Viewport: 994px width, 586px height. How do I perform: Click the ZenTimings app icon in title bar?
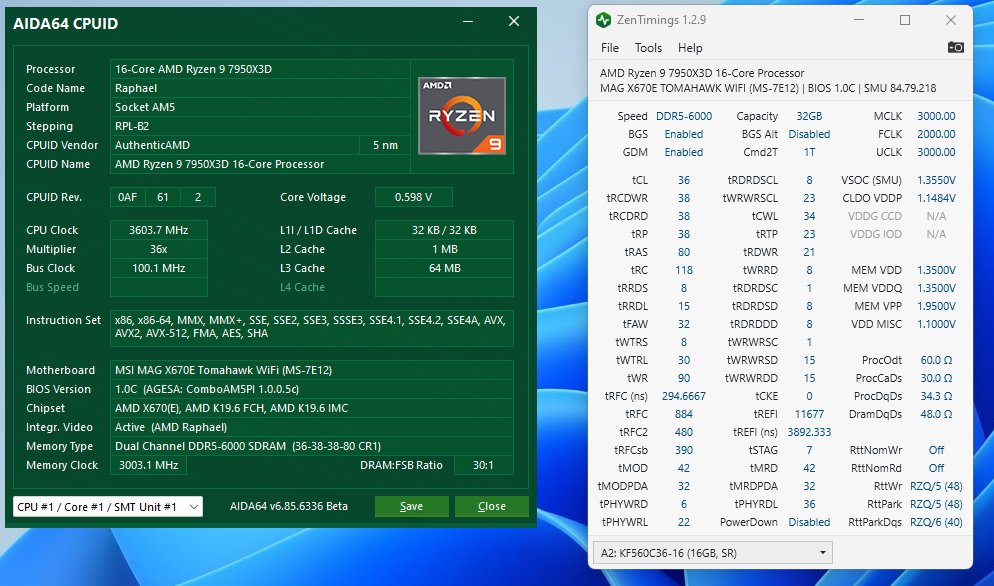(x=603, y=20)
